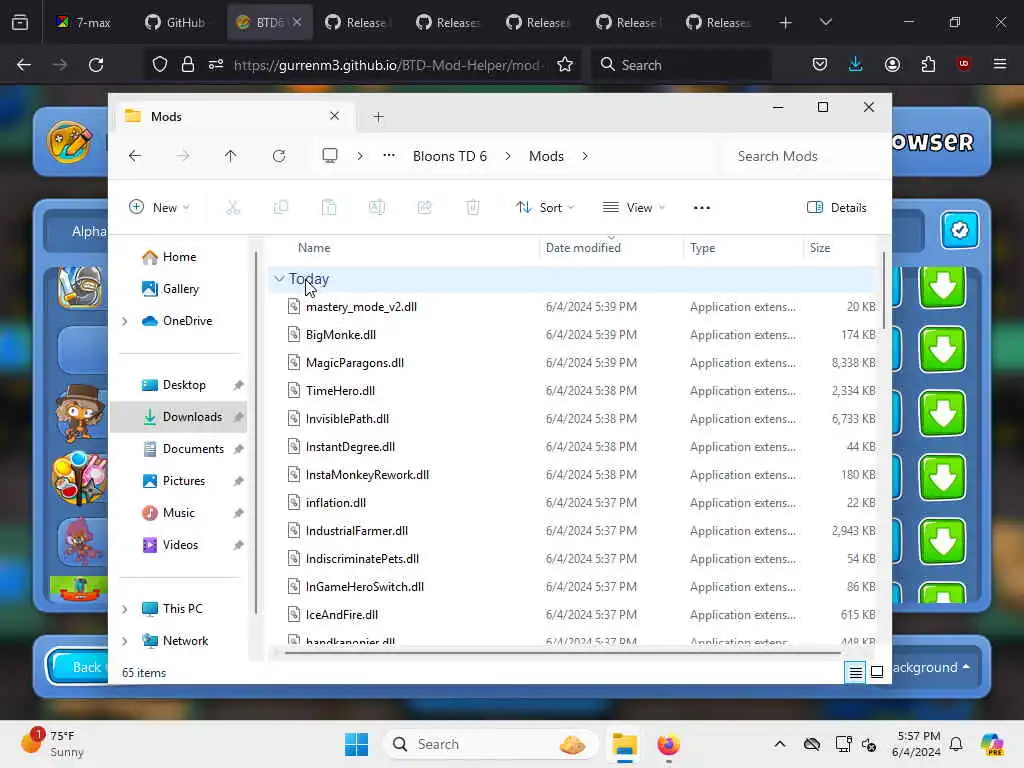Image resolution: width=1024 pixels, height=768 pixels.
Task: Reload the Firefox page
Action: pyautogui.click(x=96, y=65)
